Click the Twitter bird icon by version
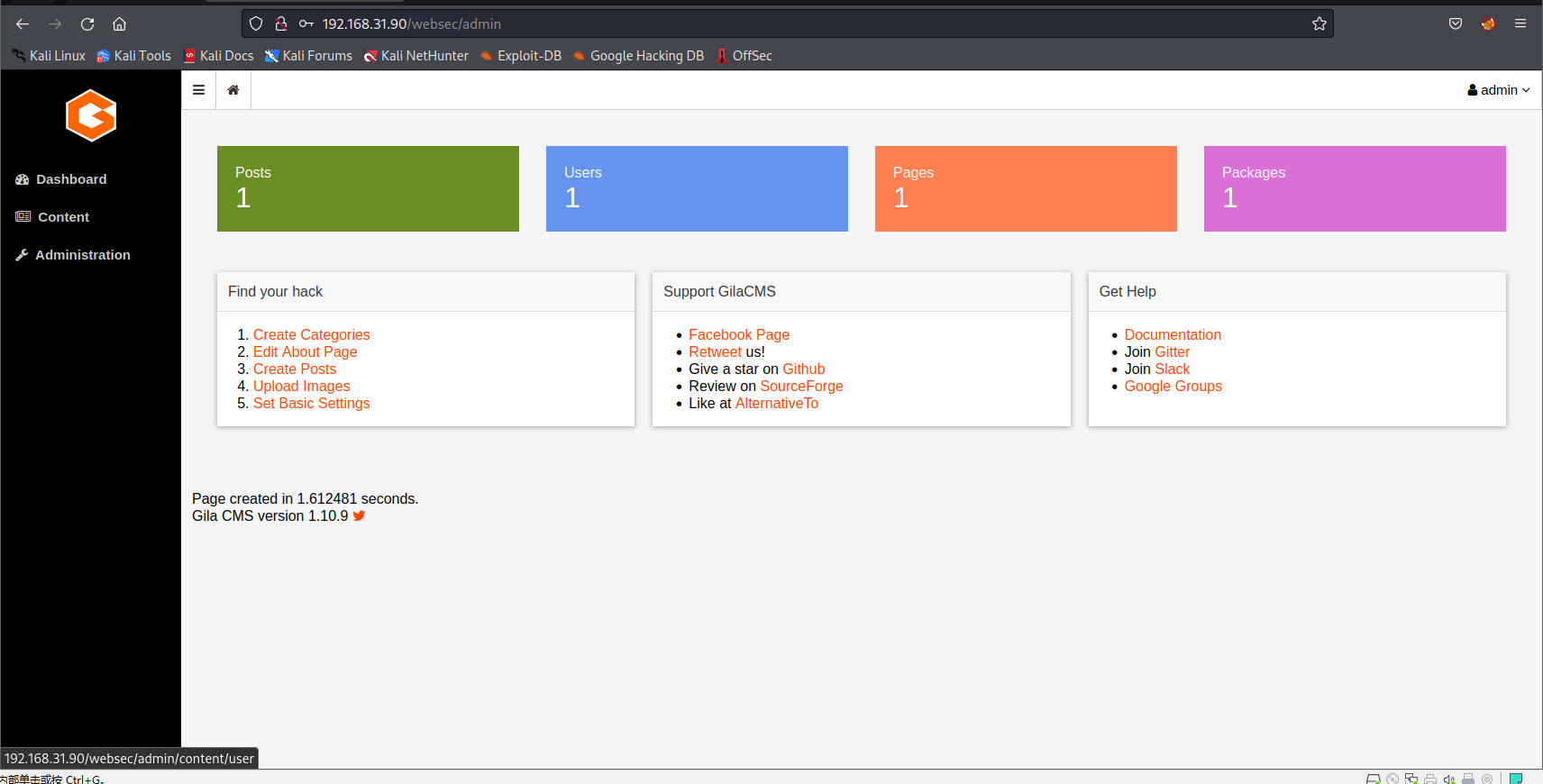Viewport: 1543px width, 784px height. point(359,516)
